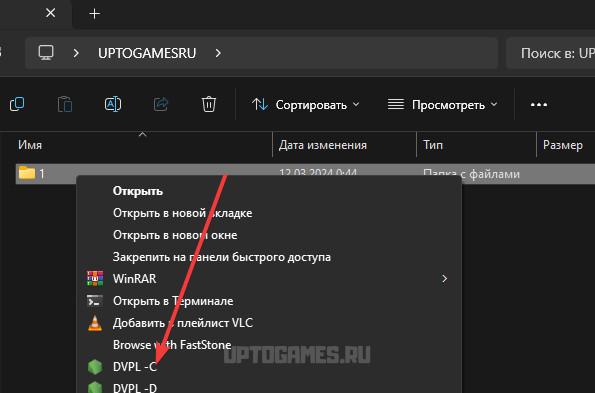Screen dimensions: 595x393
Task: Click the This PC monitor icon
Action: (46, 53)
